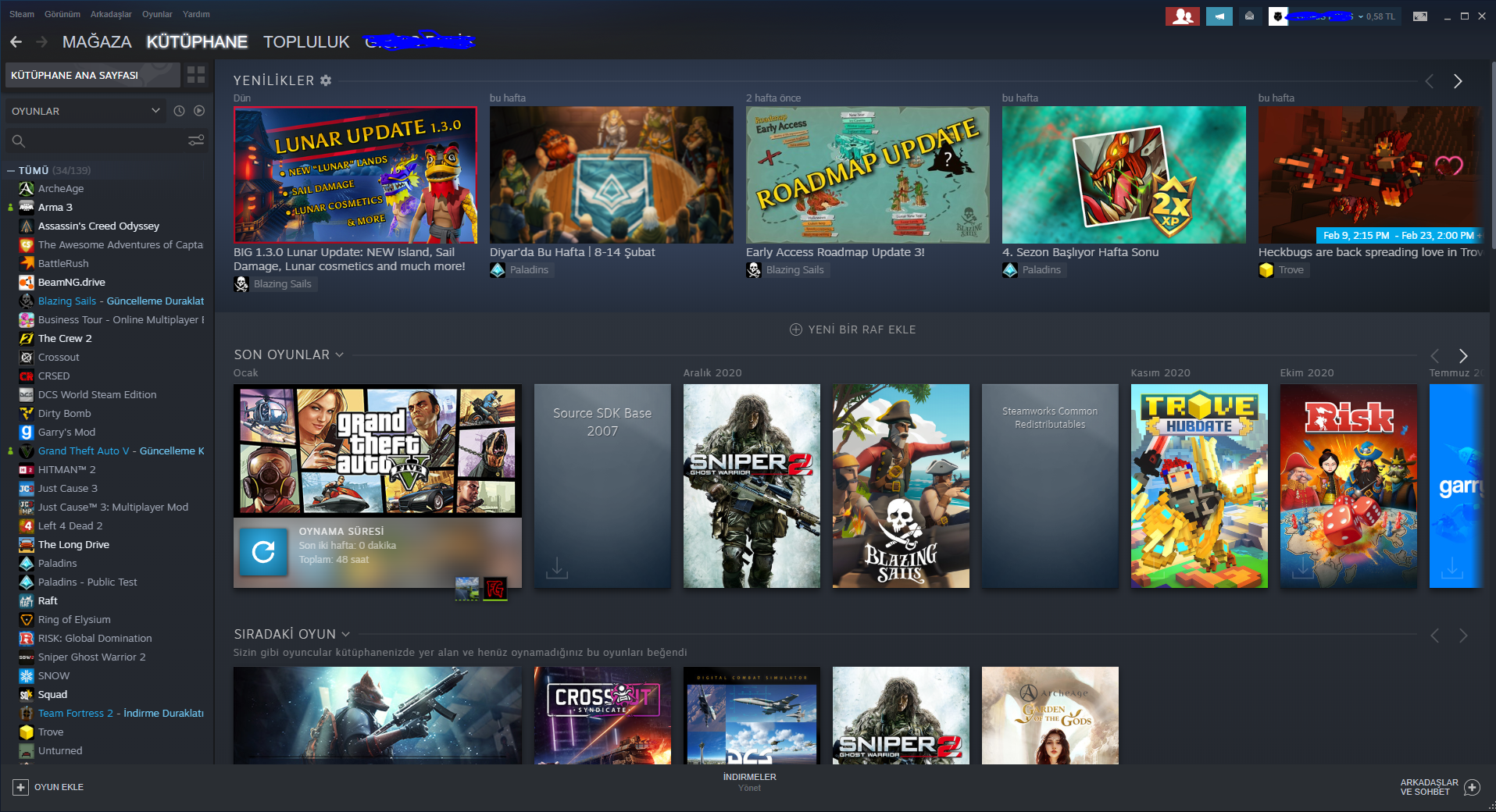This screenshot has width=1496, height=812.
Task: Click the download icon on Source SDK Base 2007
Action: coord(557,568)
